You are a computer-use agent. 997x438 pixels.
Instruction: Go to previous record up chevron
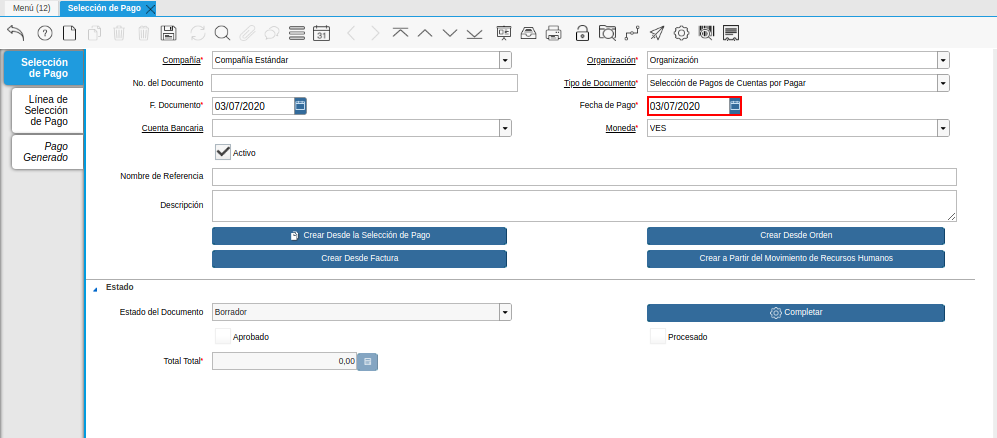click(425, 32)
